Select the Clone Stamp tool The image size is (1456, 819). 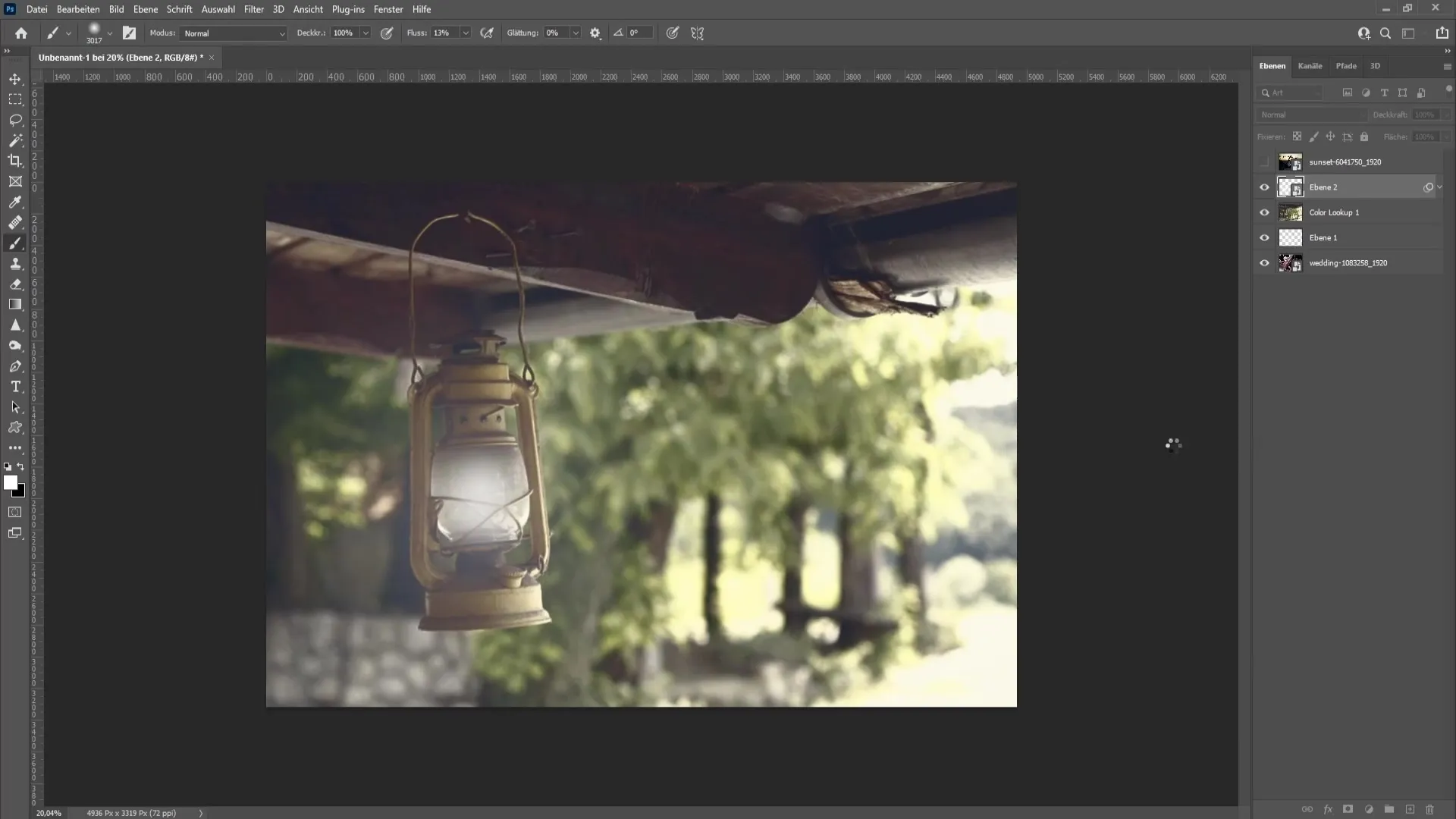15,263
